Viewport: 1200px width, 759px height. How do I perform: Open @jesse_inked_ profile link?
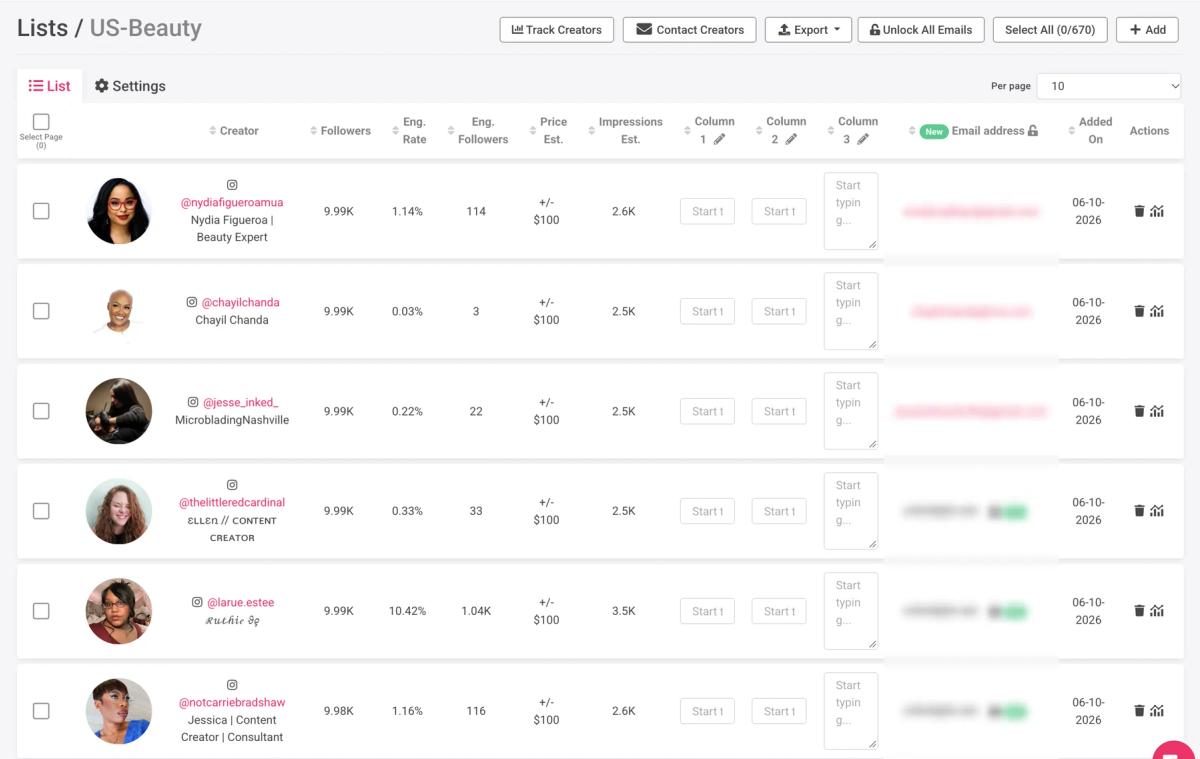[241, 402]
